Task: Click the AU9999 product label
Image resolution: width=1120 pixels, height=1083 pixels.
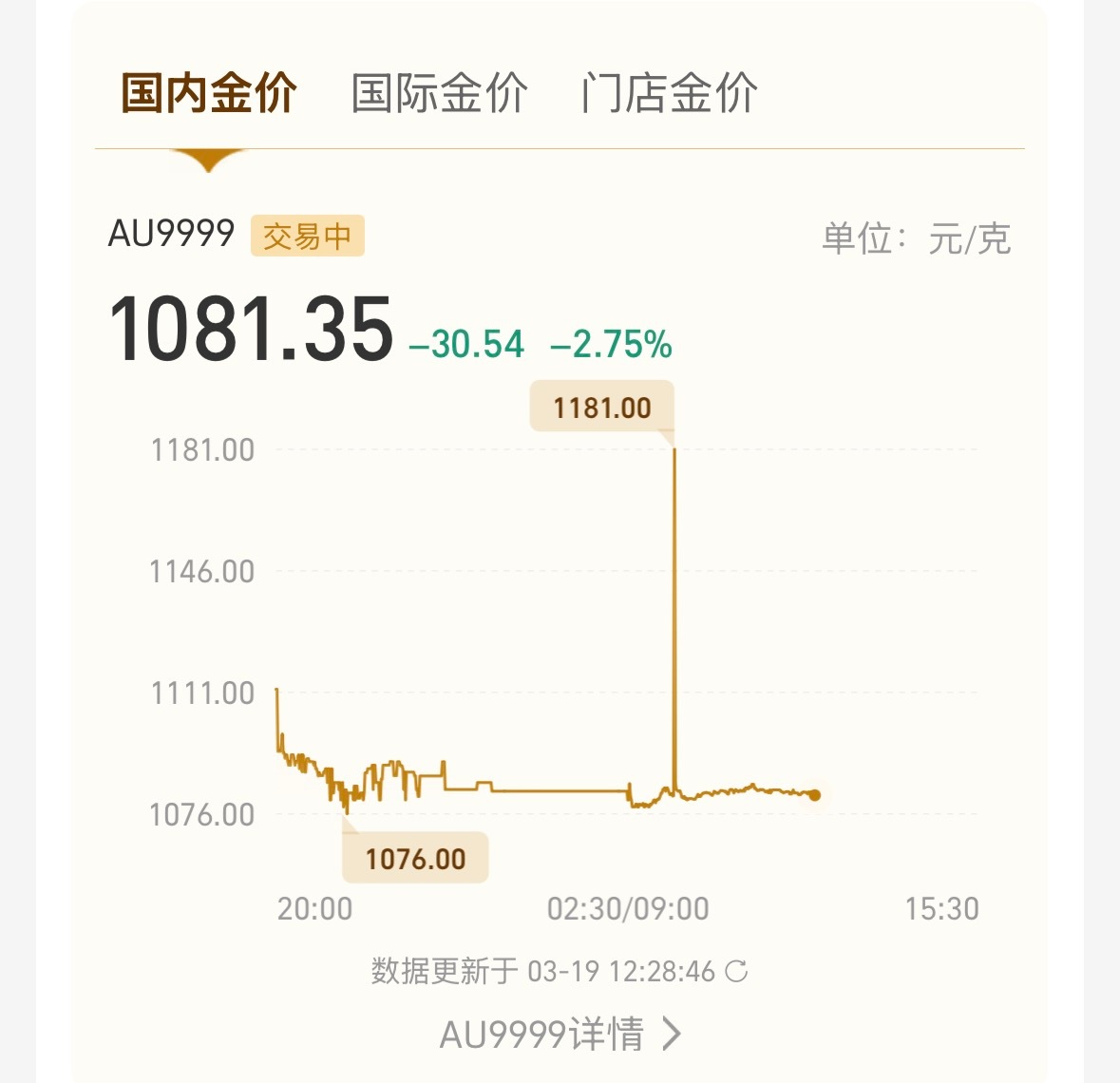Action: click(171, 233)
